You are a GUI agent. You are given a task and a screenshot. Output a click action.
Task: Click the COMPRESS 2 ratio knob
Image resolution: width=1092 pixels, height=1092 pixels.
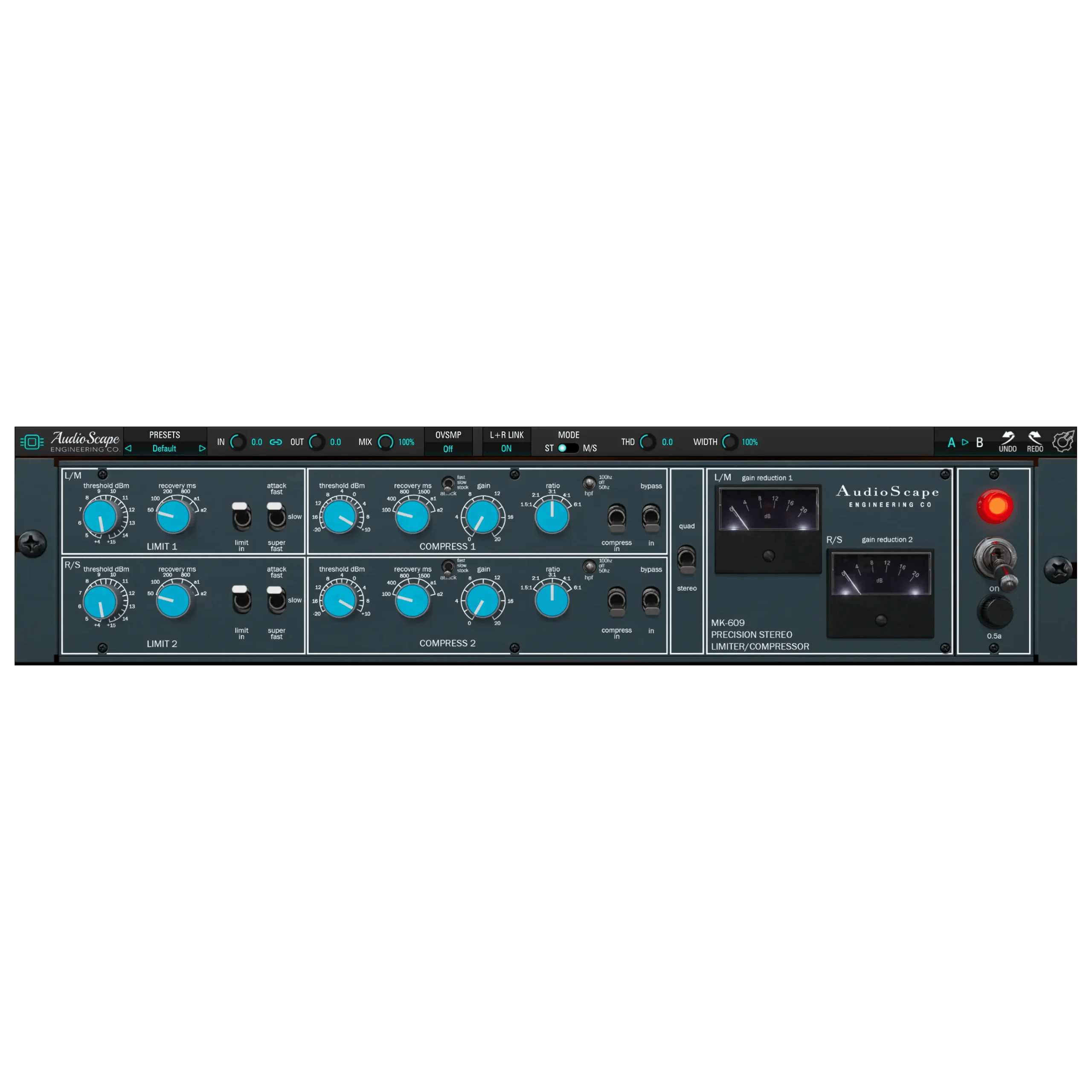552,601
